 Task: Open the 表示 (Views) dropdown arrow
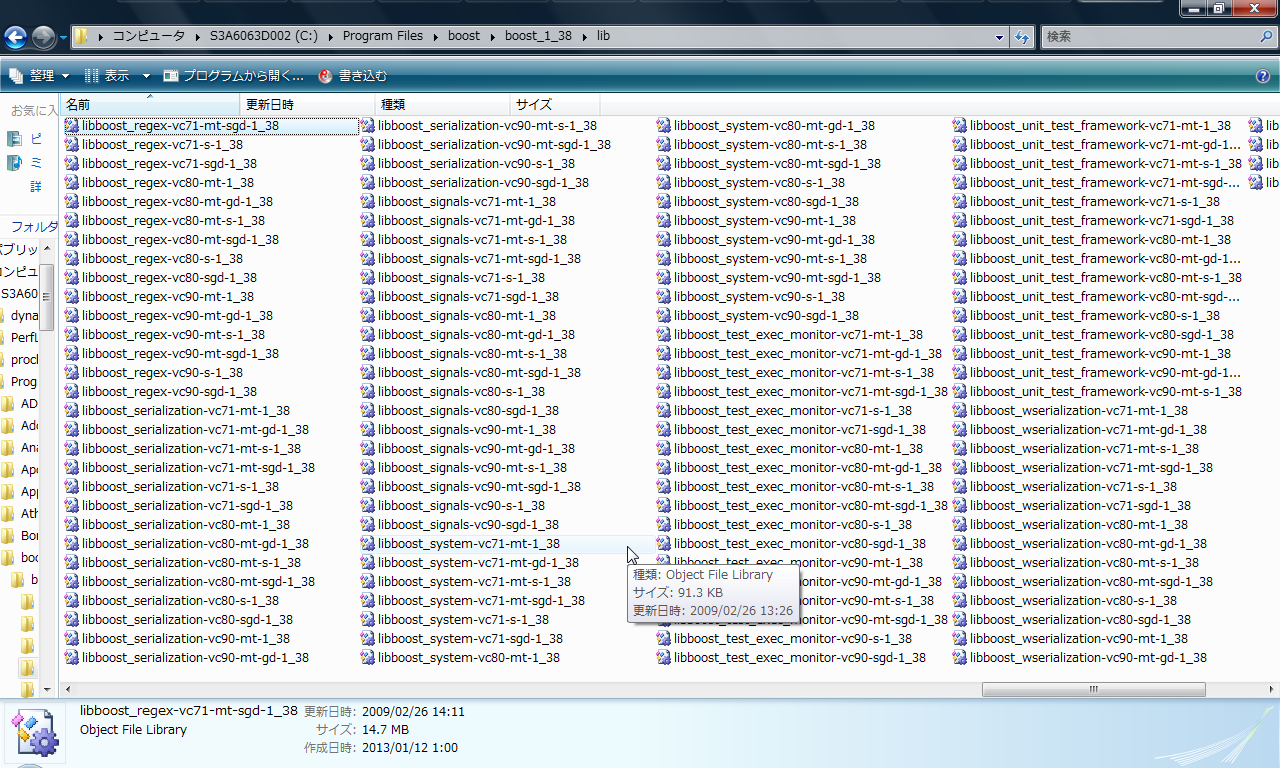tap(146, 76)
